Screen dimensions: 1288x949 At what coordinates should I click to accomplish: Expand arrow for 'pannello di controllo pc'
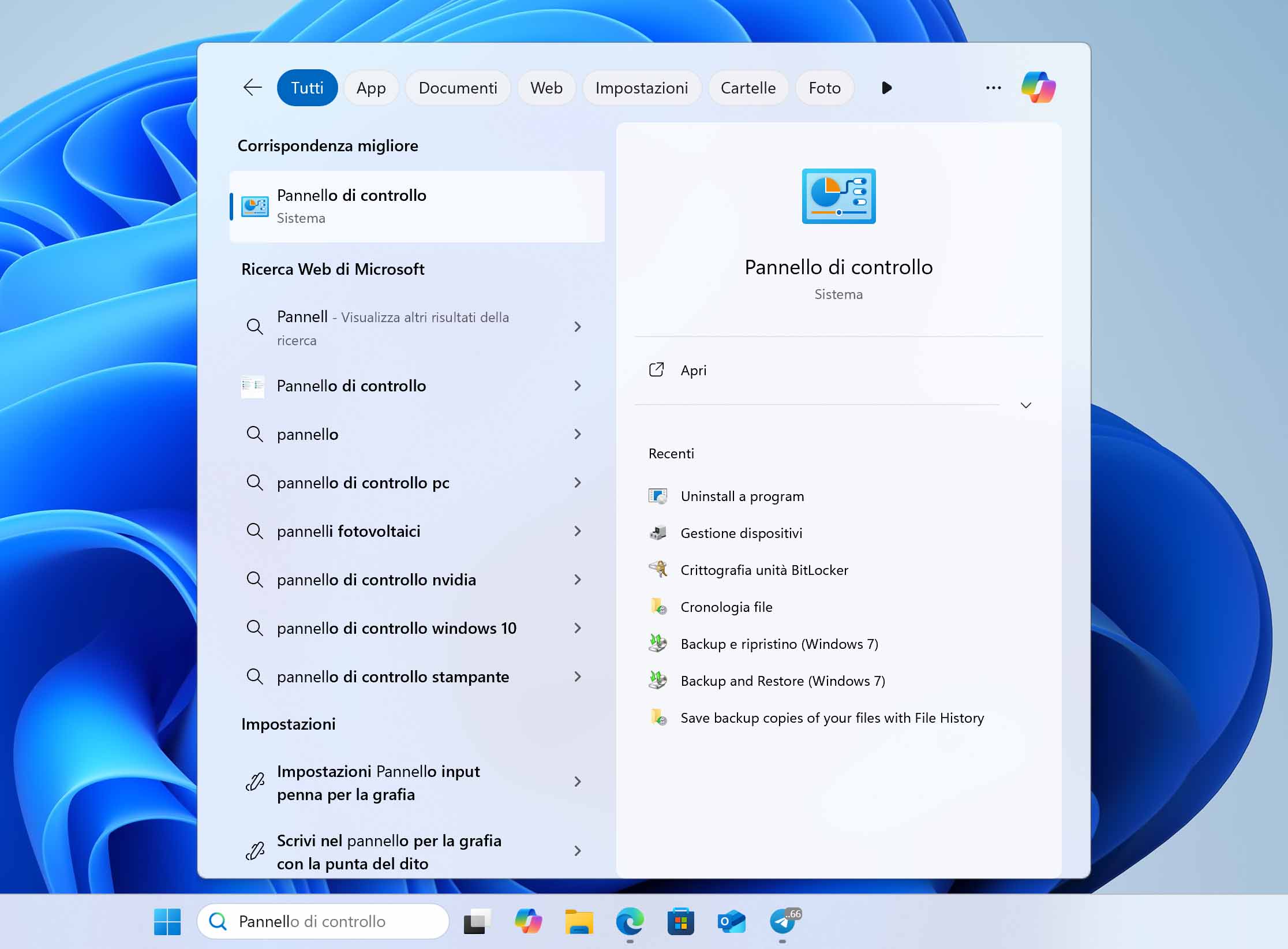pos(578,483)
